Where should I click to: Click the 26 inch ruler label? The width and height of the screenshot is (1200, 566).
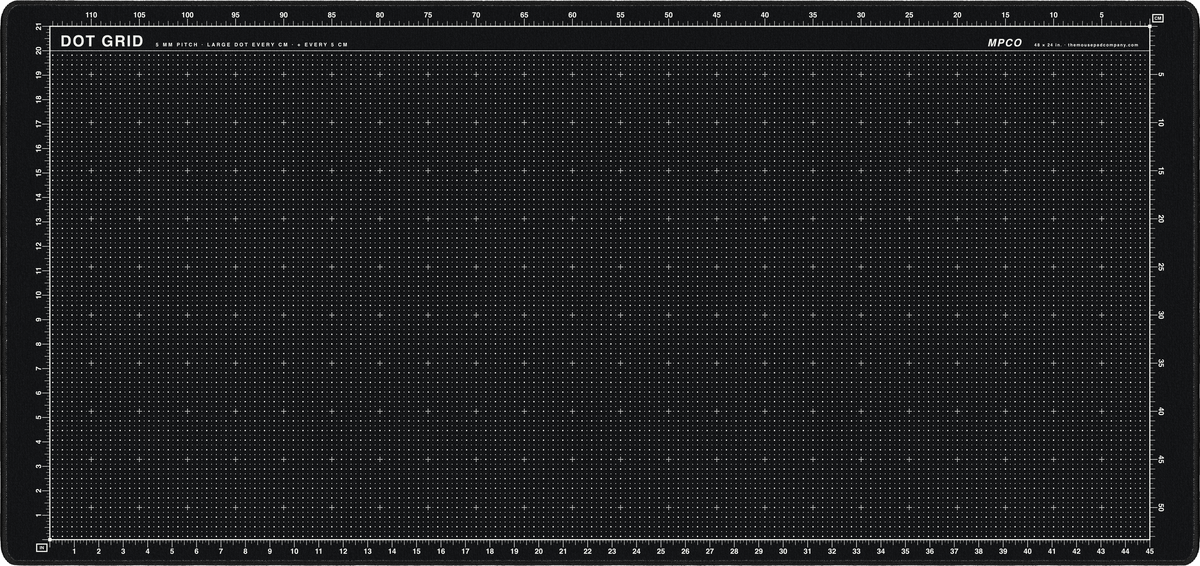(x=685, y=551)
